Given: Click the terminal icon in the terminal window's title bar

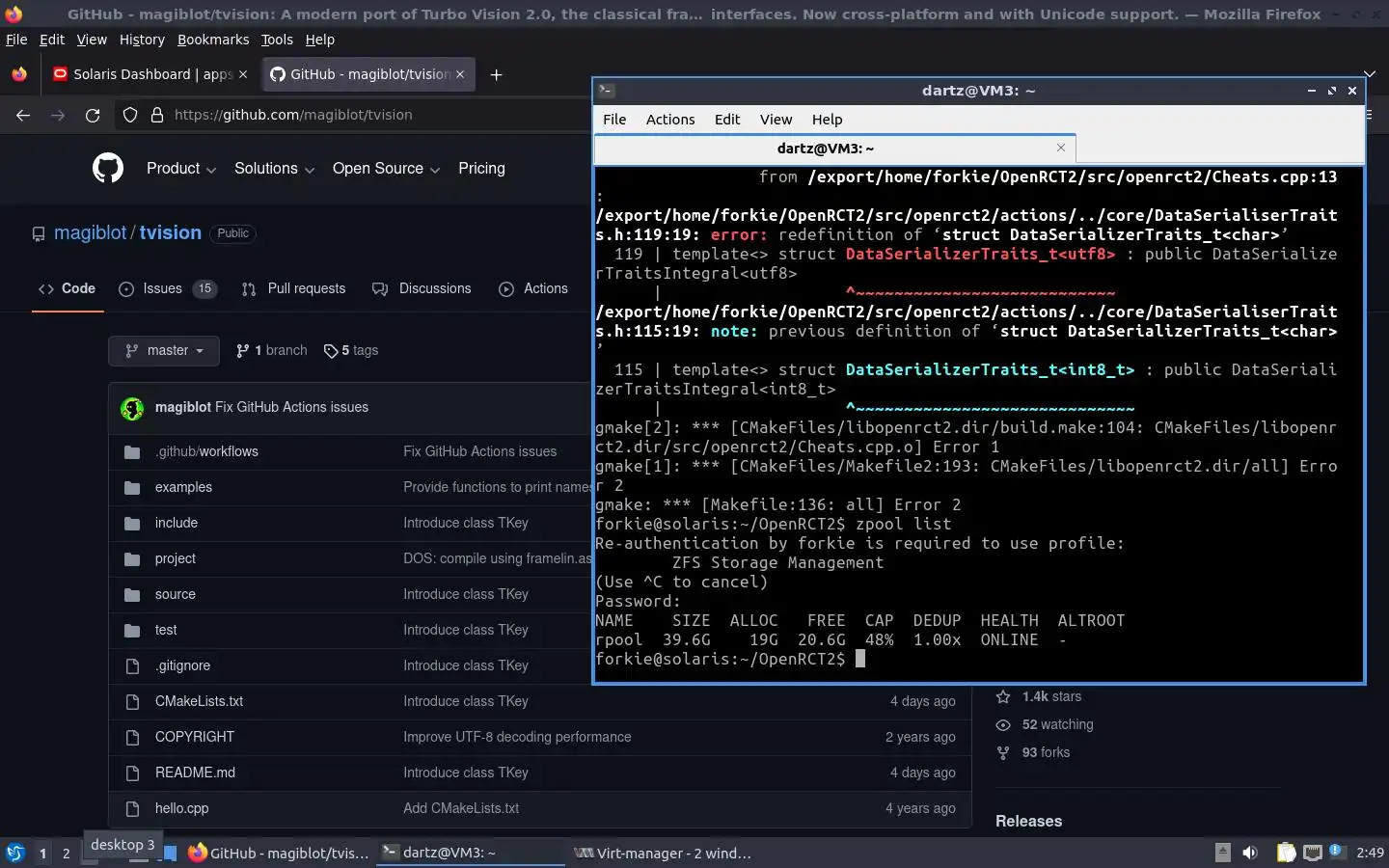Looking at the screenshot, I should (607, 91).
